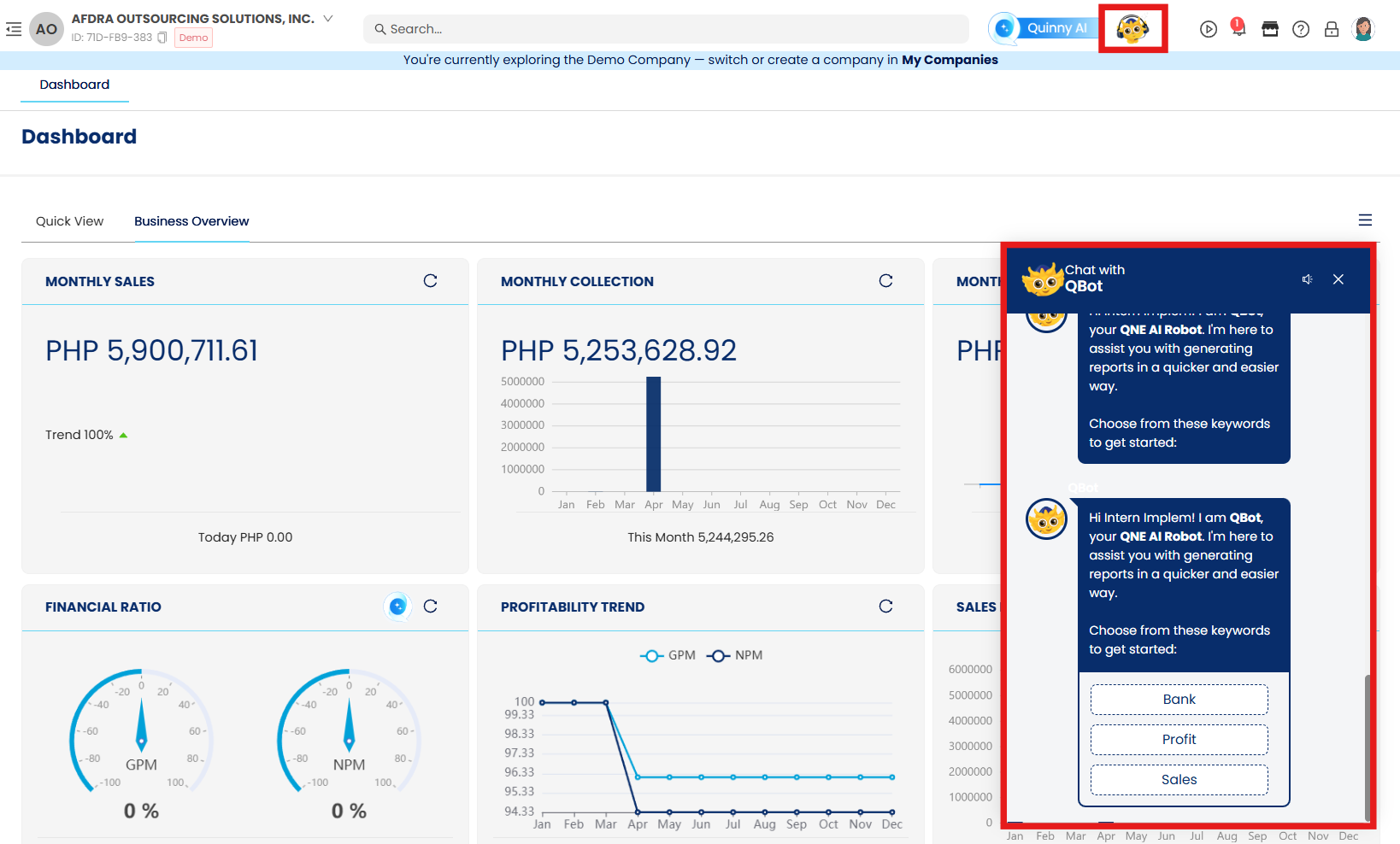Click the Demo badge

click(193, 38)
